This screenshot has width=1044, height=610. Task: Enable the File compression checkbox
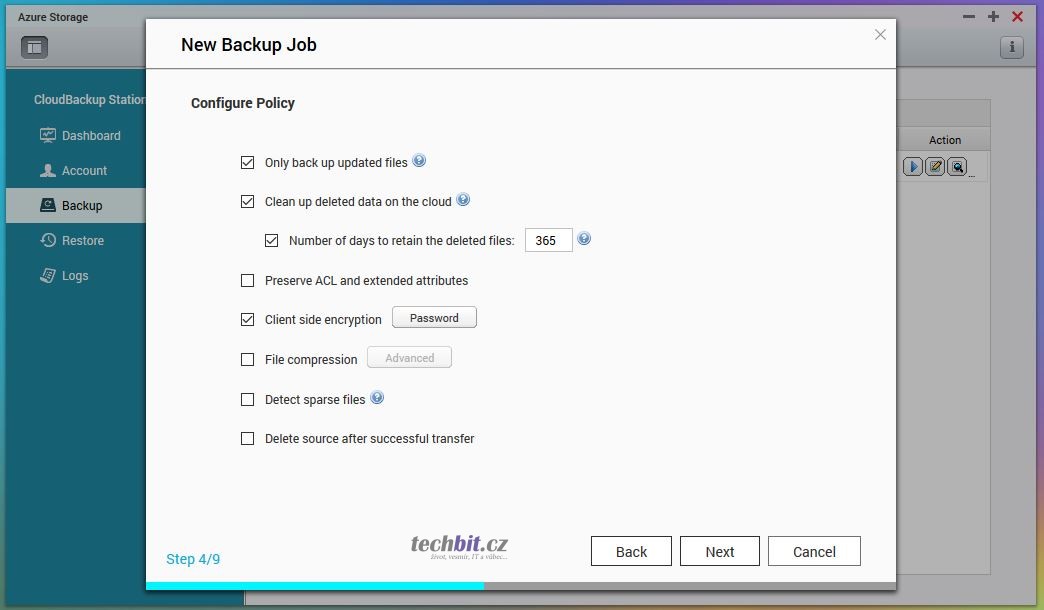coord(248,360)
